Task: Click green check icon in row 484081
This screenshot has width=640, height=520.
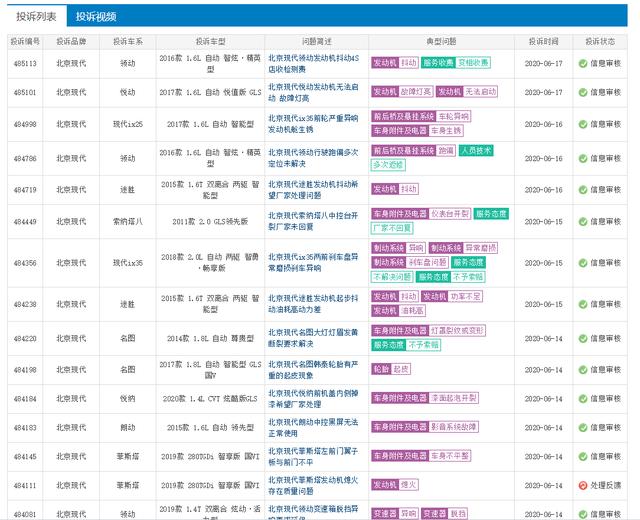Action: (x=583, y=514)
